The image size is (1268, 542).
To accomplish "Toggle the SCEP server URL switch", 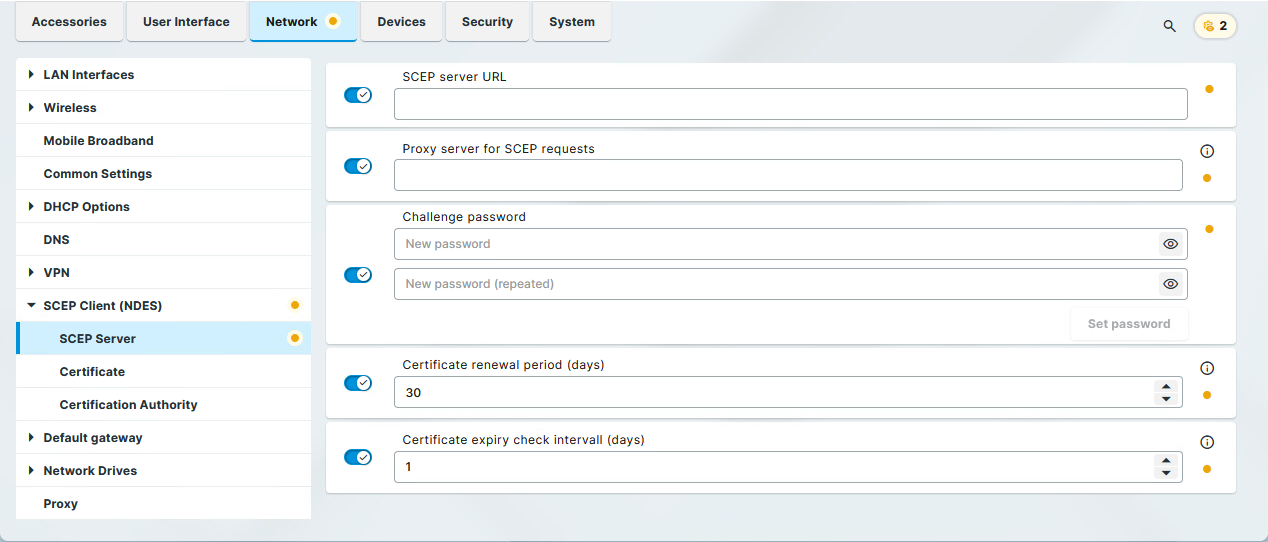I will point(358,95).
